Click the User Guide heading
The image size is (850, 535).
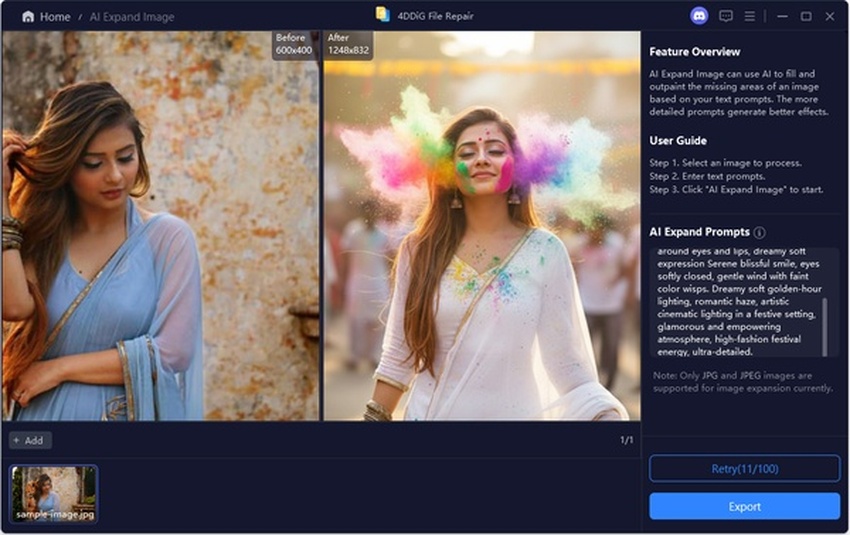(x=678, y=141)
